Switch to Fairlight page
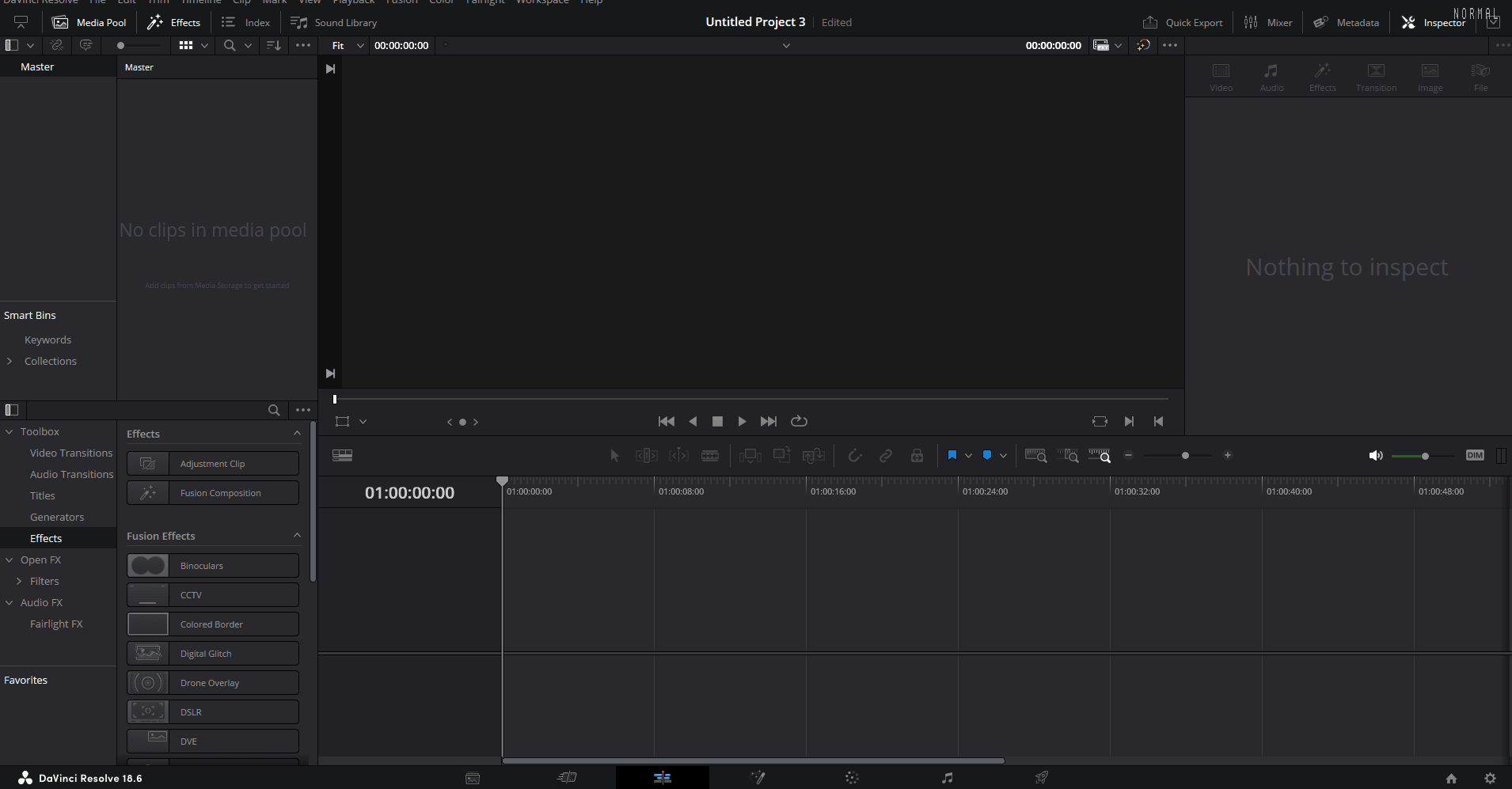Image resolution: width=1512 pixels, height=789 pixels. click(x=947, y=778)
